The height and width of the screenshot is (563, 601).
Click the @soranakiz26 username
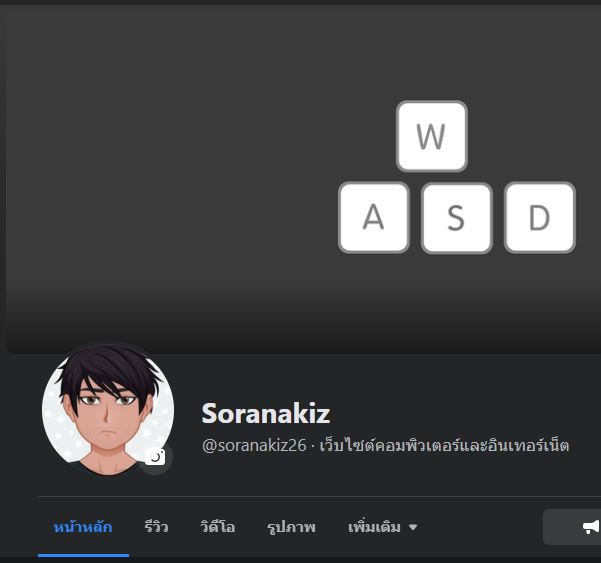pyautogui.click(x=254, y=445)
